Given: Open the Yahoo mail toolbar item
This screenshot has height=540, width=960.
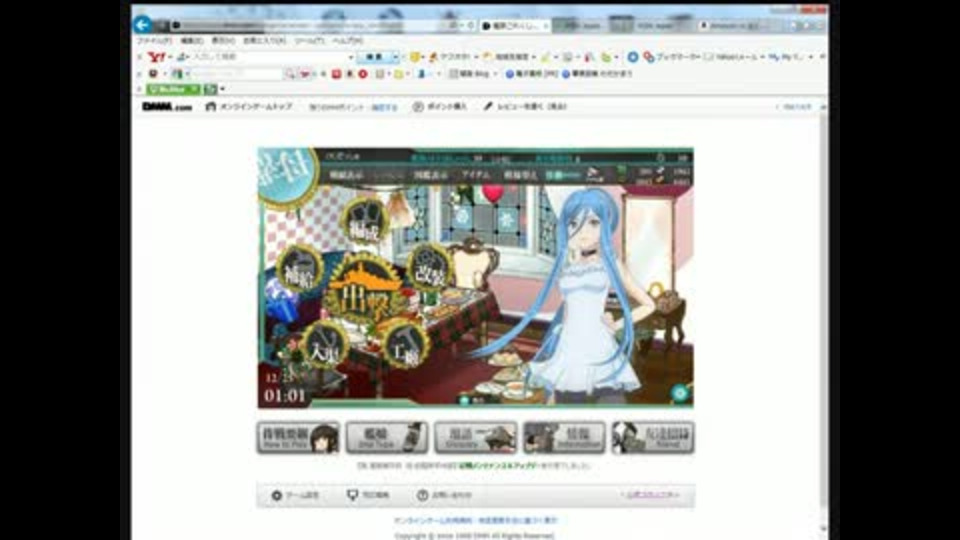Looking at the screenshot, I should point(730,57).
